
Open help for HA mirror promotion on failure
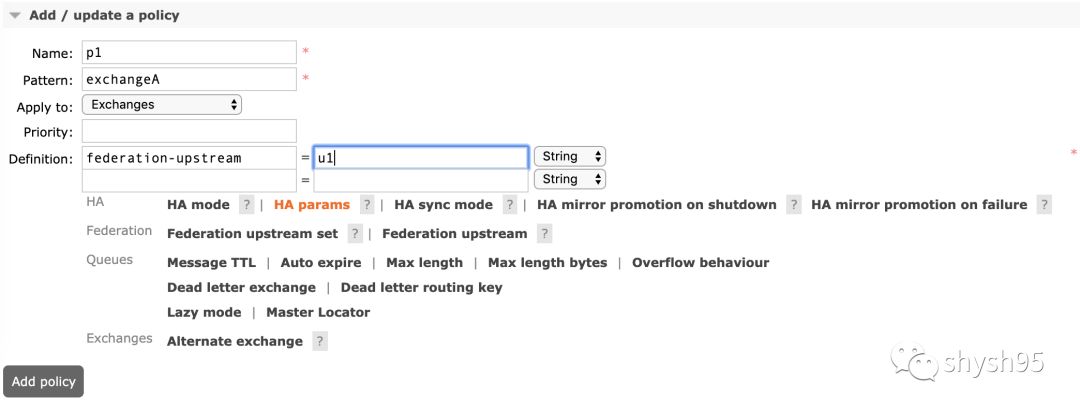click(1044, 205)
